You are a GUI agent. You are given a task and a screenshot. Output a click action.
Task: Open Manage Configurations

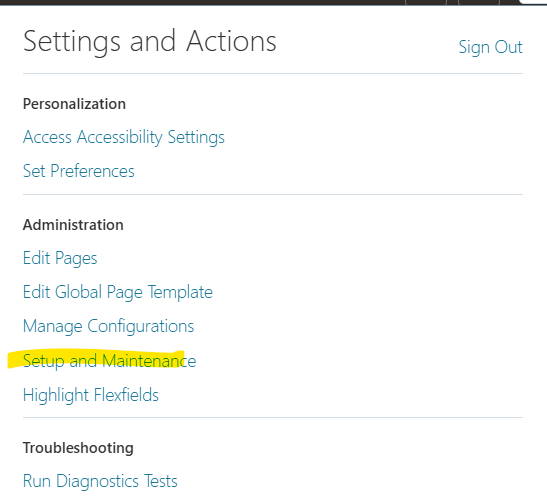coord(108,326)
